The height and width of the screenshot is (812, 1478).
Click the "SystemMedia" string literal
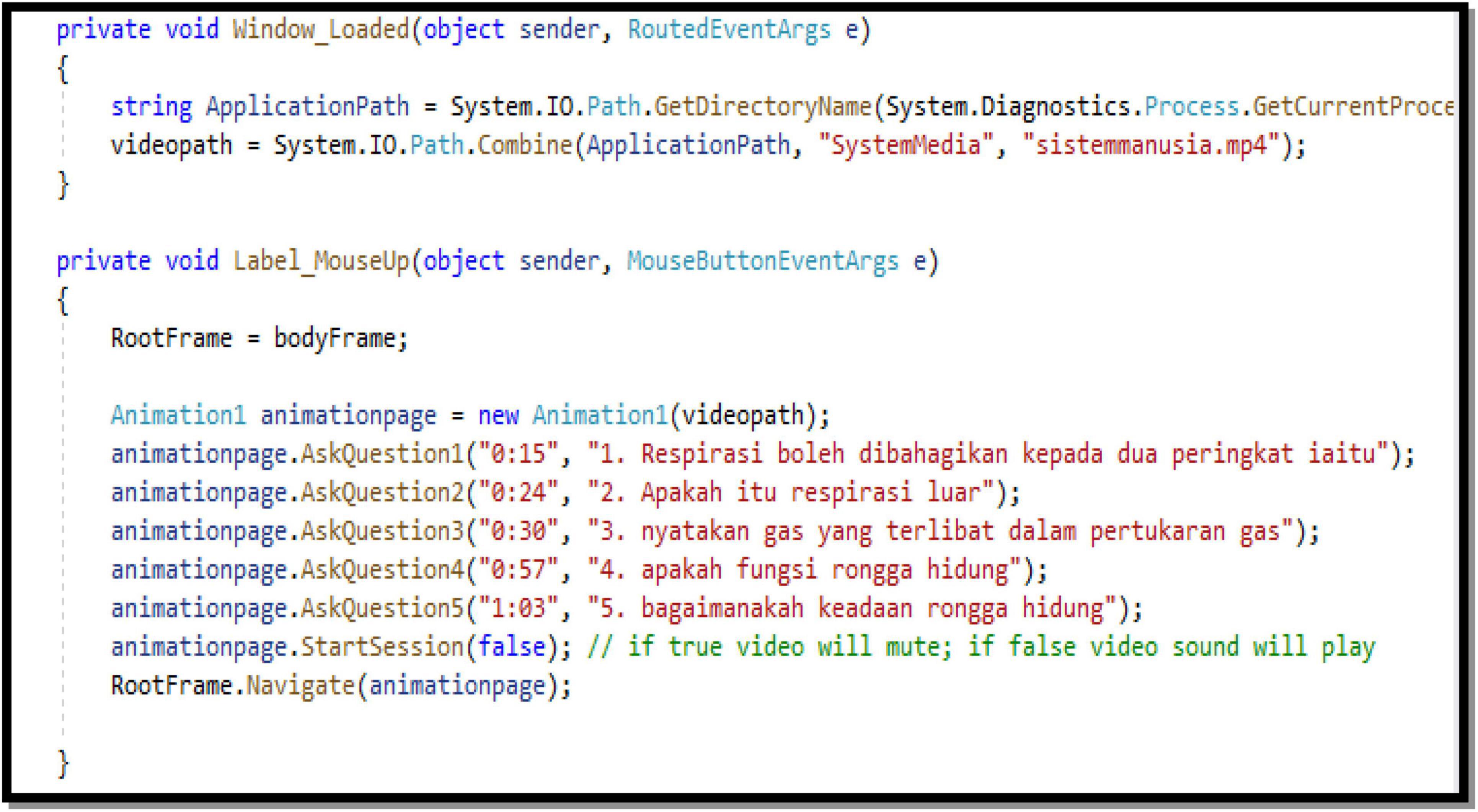(x=906, y=145)
